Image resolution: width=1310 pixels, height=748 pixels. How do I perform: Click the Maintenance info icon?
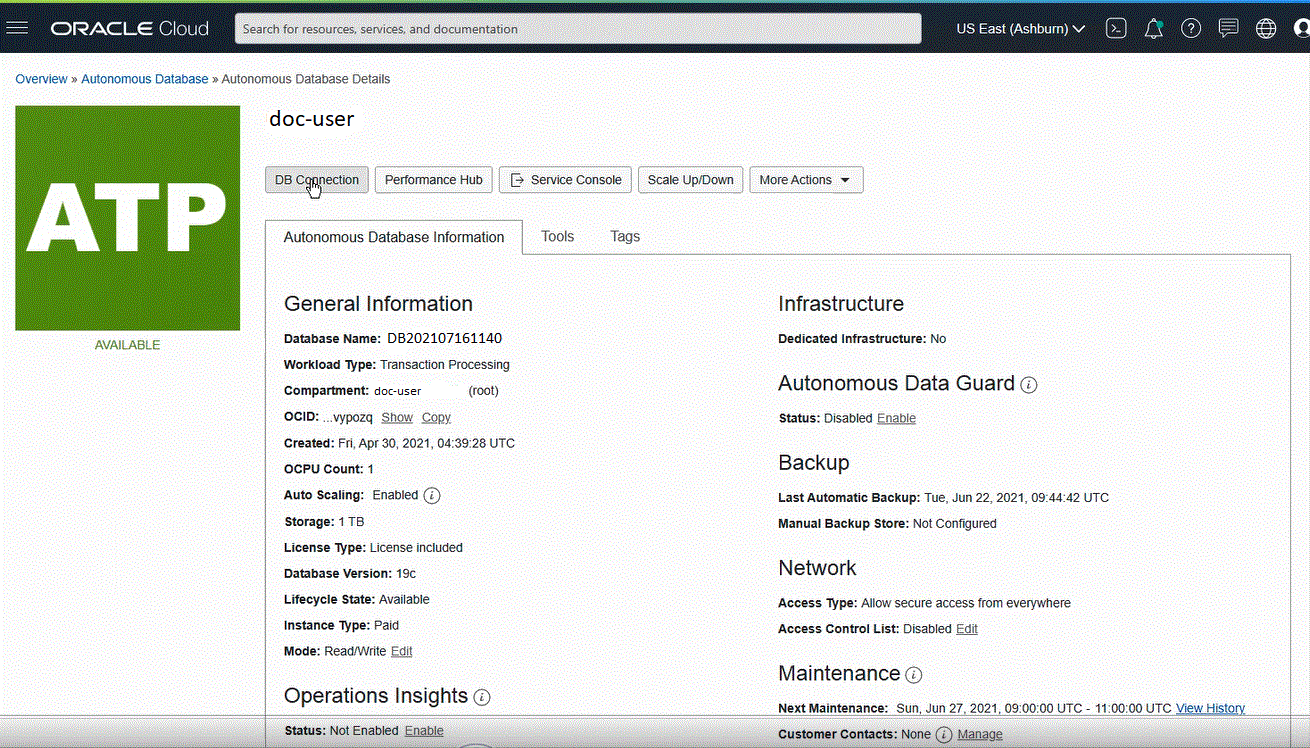pyautogui.click(x=913, y=675)
